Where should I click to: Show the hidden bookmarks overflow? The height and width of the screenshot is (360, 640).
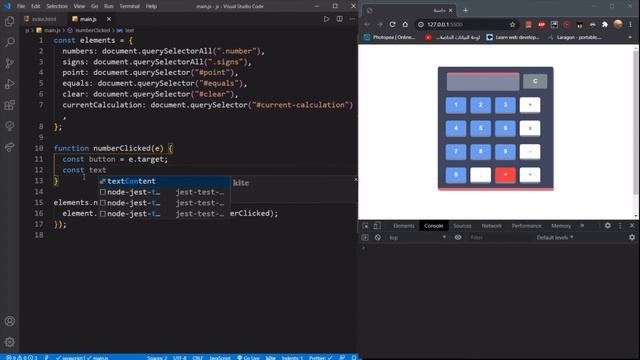click(630, 37)
